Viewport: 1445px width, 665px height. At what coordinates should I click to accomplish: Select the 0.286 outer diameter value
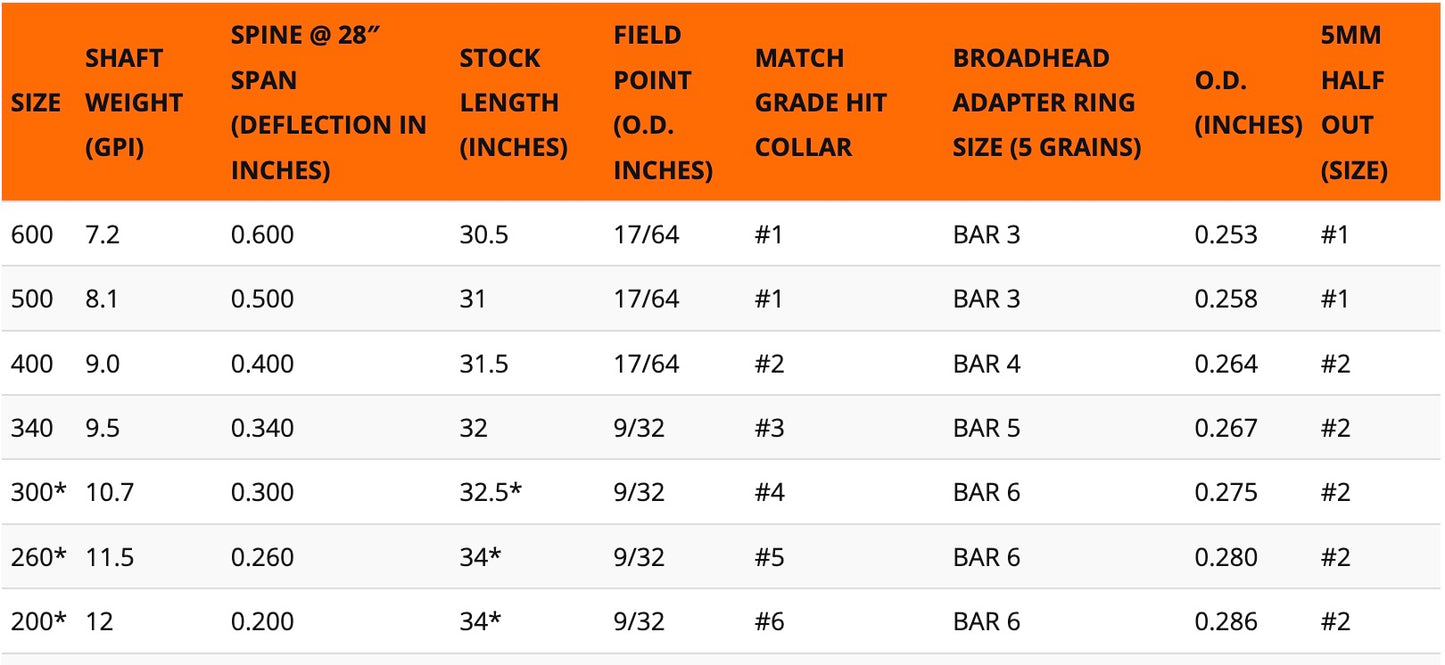1226,621
